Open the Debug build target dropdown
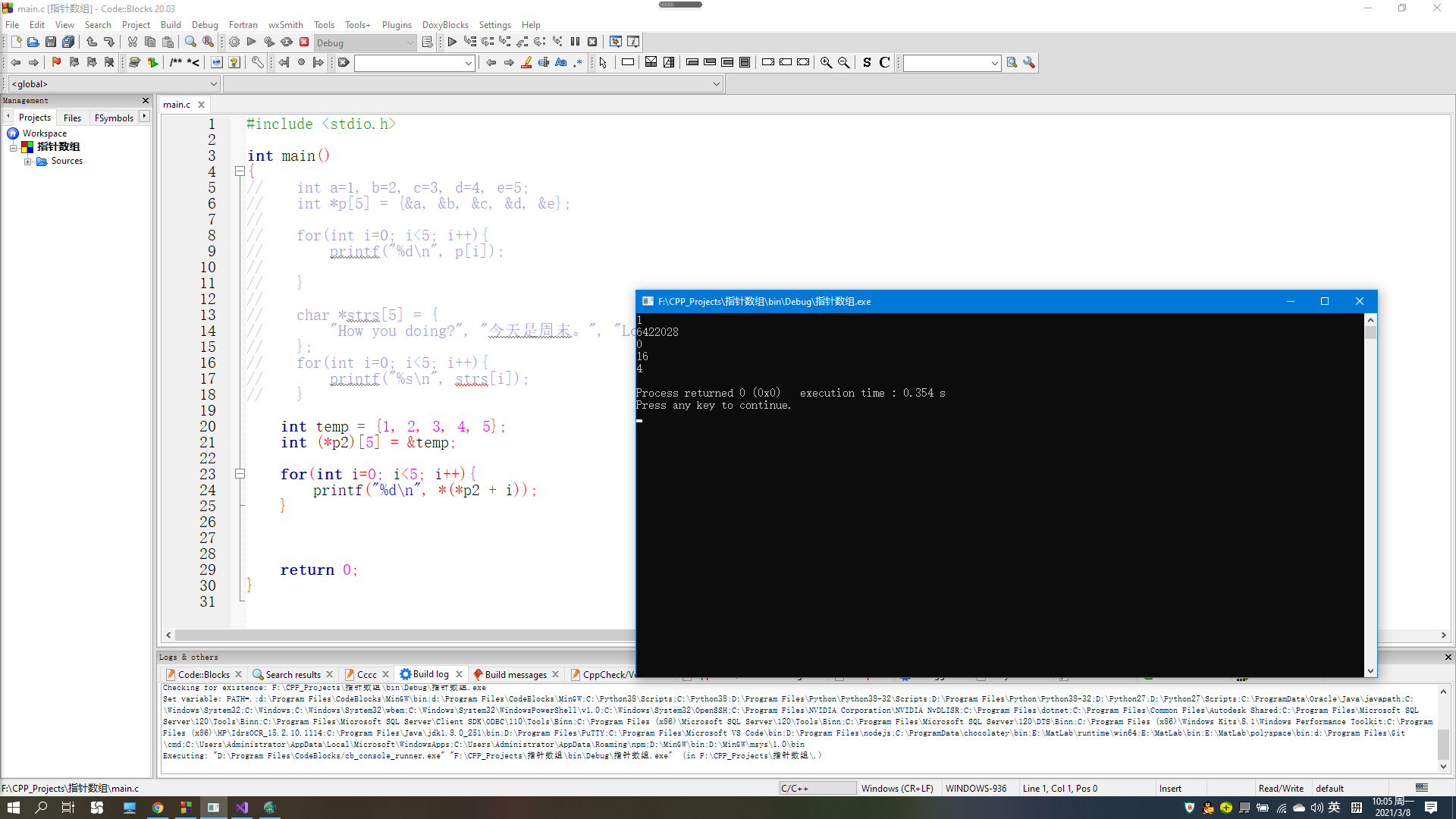This screenshot has width=1456, height=819. 366,43
